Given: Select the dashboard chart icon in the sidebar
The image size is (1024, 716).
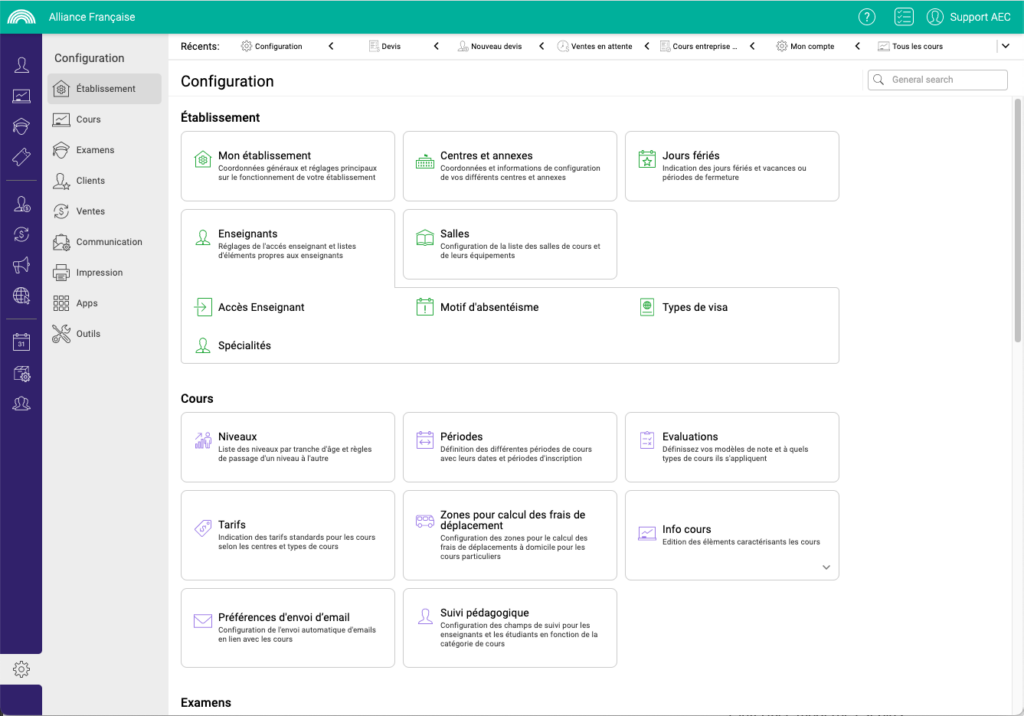Looking at the screenshot, I should tap(20, 94).
